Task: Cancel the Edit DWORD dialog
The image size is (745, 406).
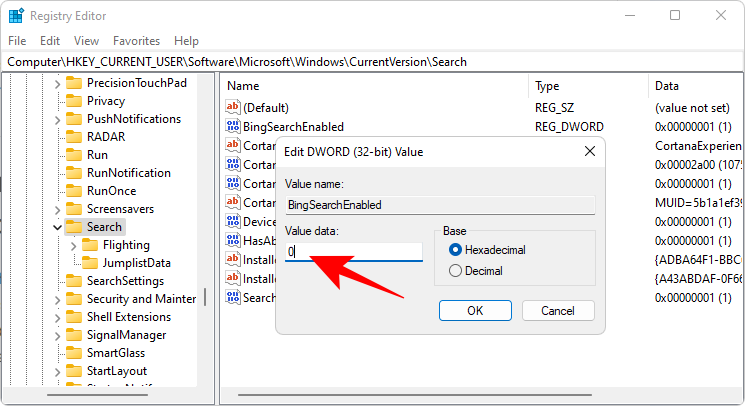Action: click(x=558, y=310)
